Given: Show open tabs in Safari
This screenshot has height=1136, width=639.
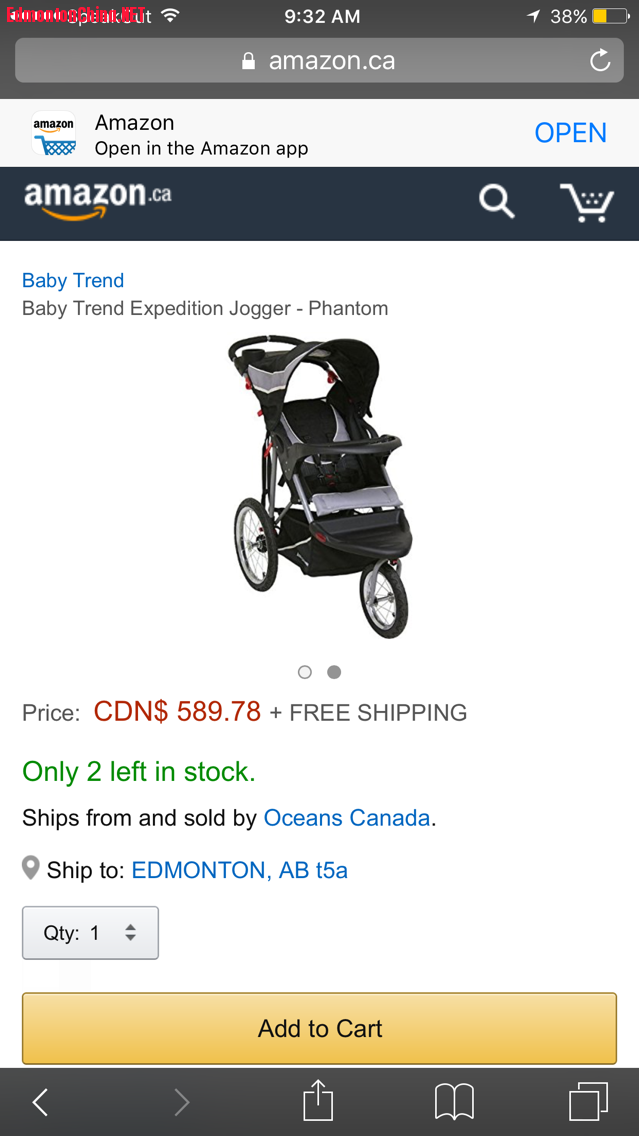Looking at the screenshot, I should (x=588, y=1102).
